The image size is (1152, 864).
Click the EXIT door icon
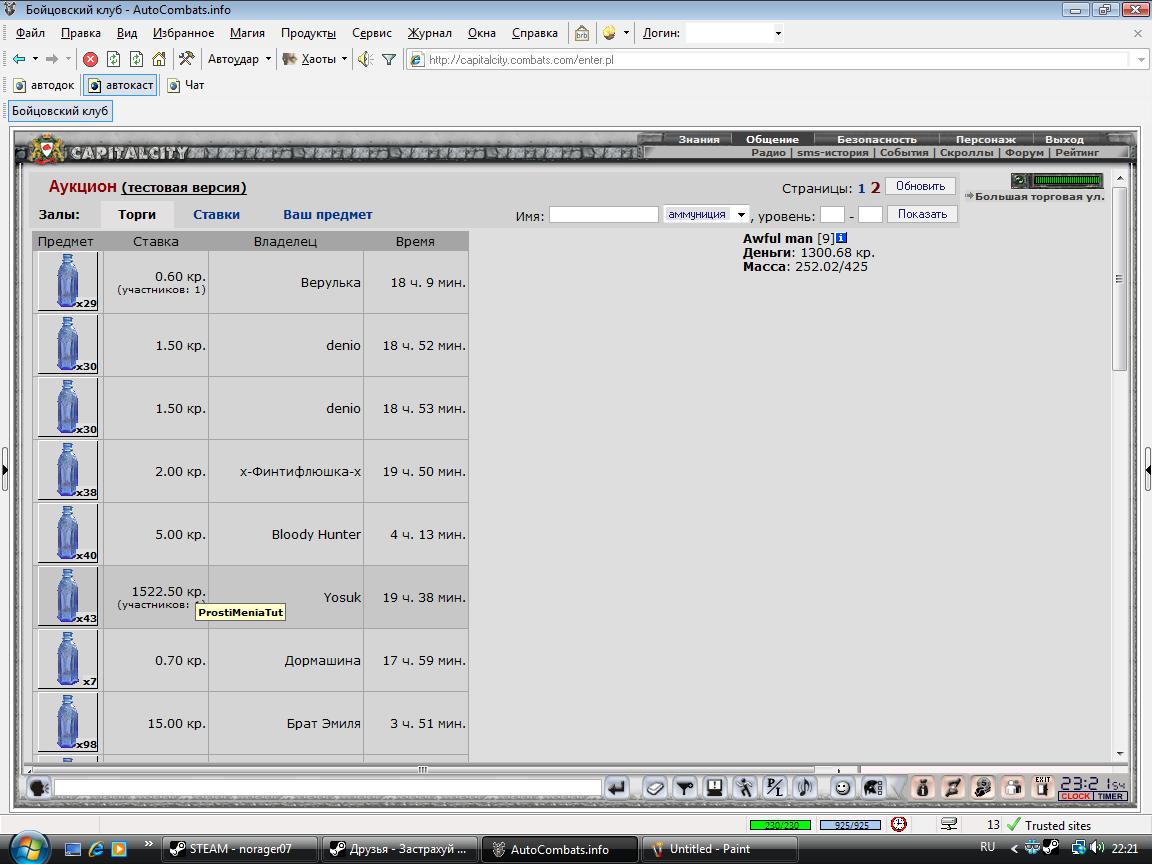tap(1042, 788)
